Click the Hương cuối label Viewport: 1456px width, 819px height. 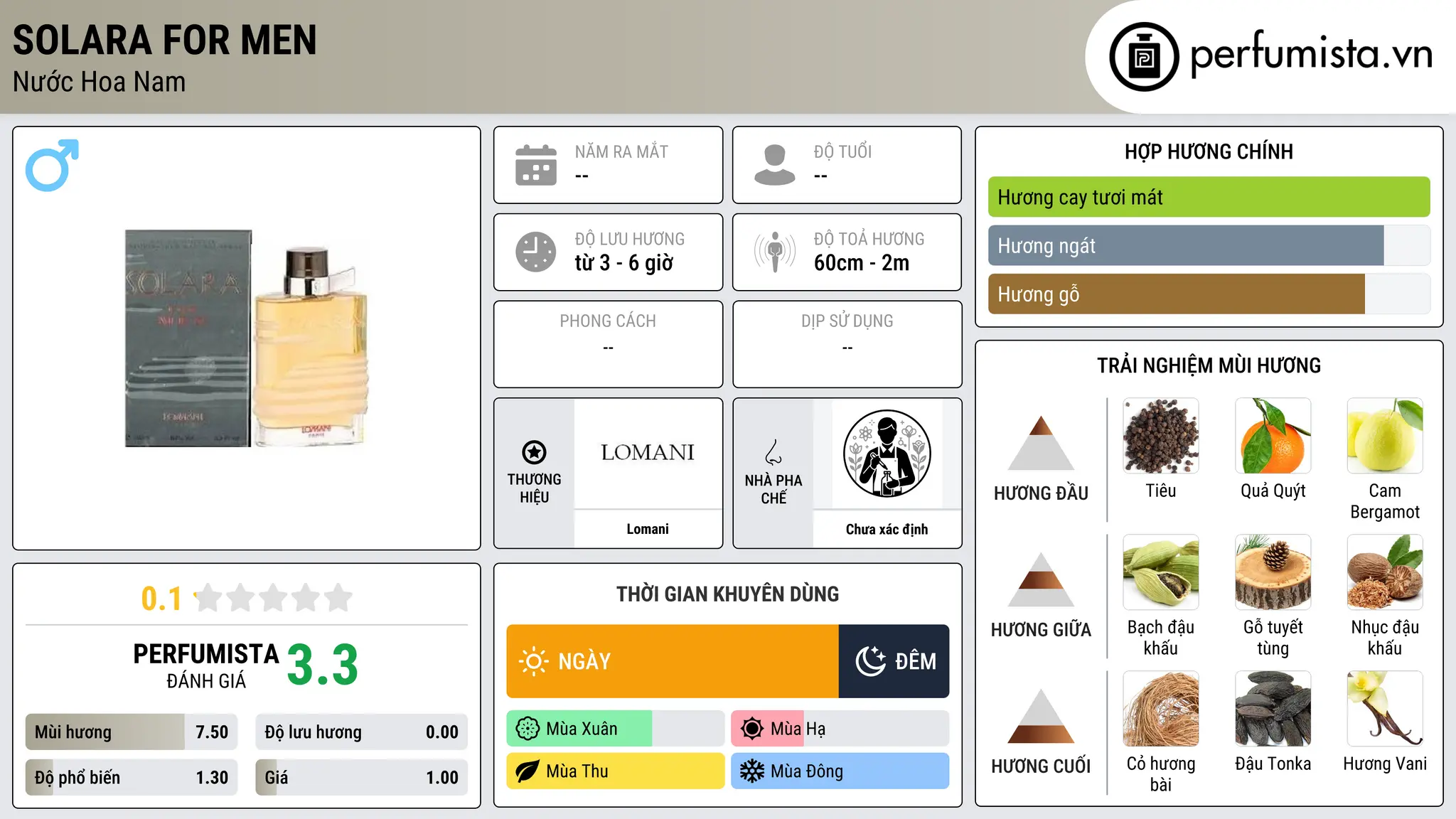[x=1042, y=766]
